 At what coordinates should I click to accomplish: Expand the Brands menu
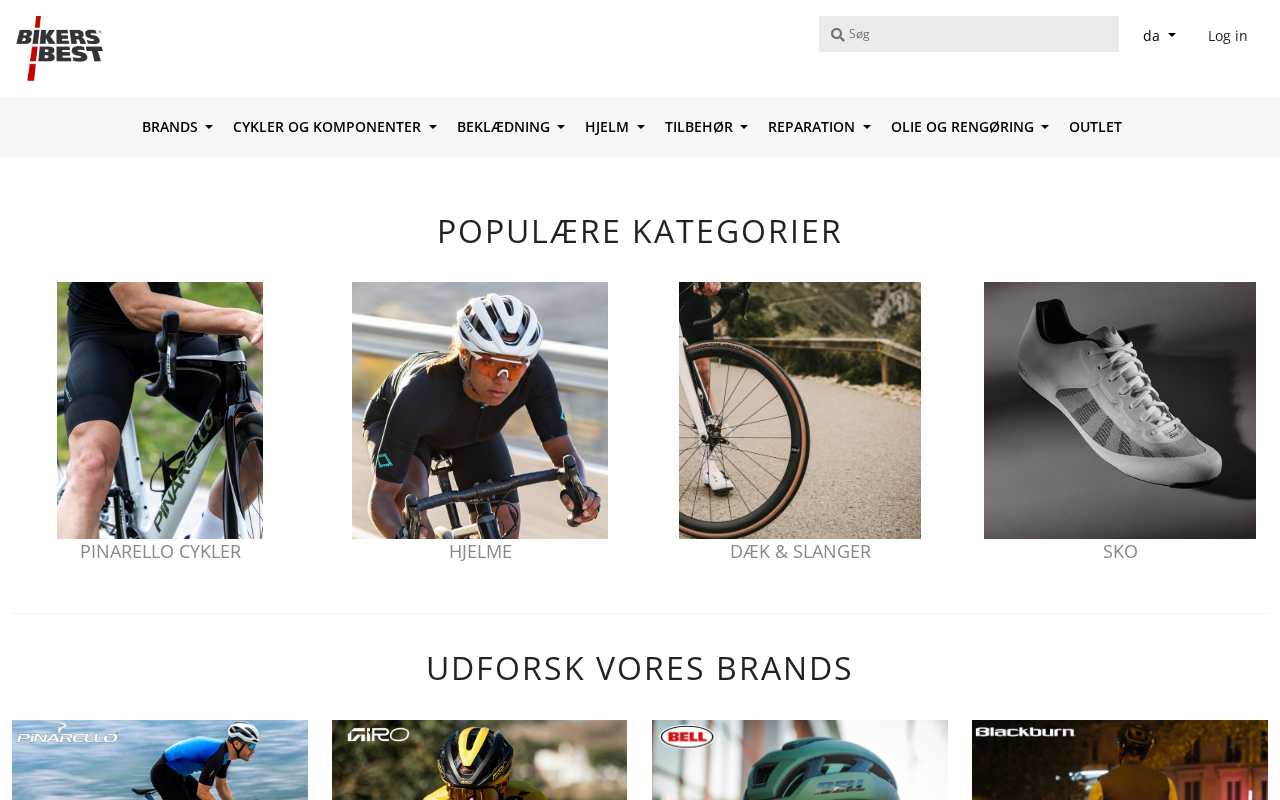[177, 127]
